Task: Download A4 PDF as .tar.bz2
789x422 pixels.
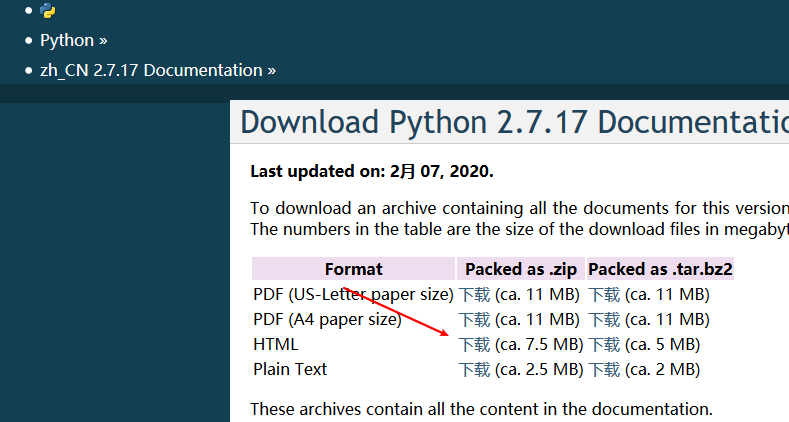Action: pyautogui.click(x=604, y=319)
